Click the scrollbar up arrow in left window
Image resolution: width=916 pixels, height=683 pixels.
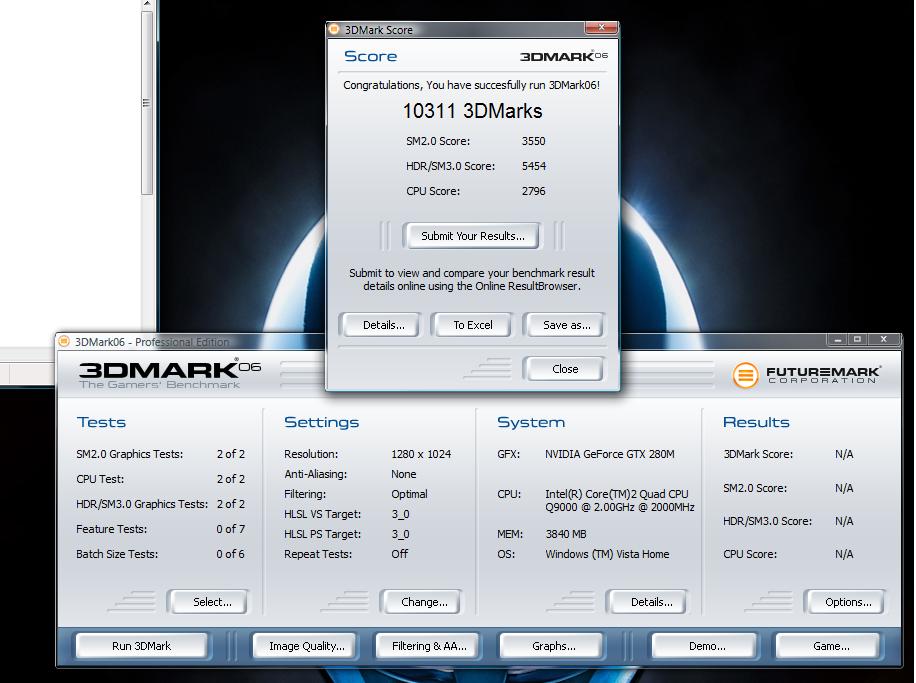coord(147,4)
